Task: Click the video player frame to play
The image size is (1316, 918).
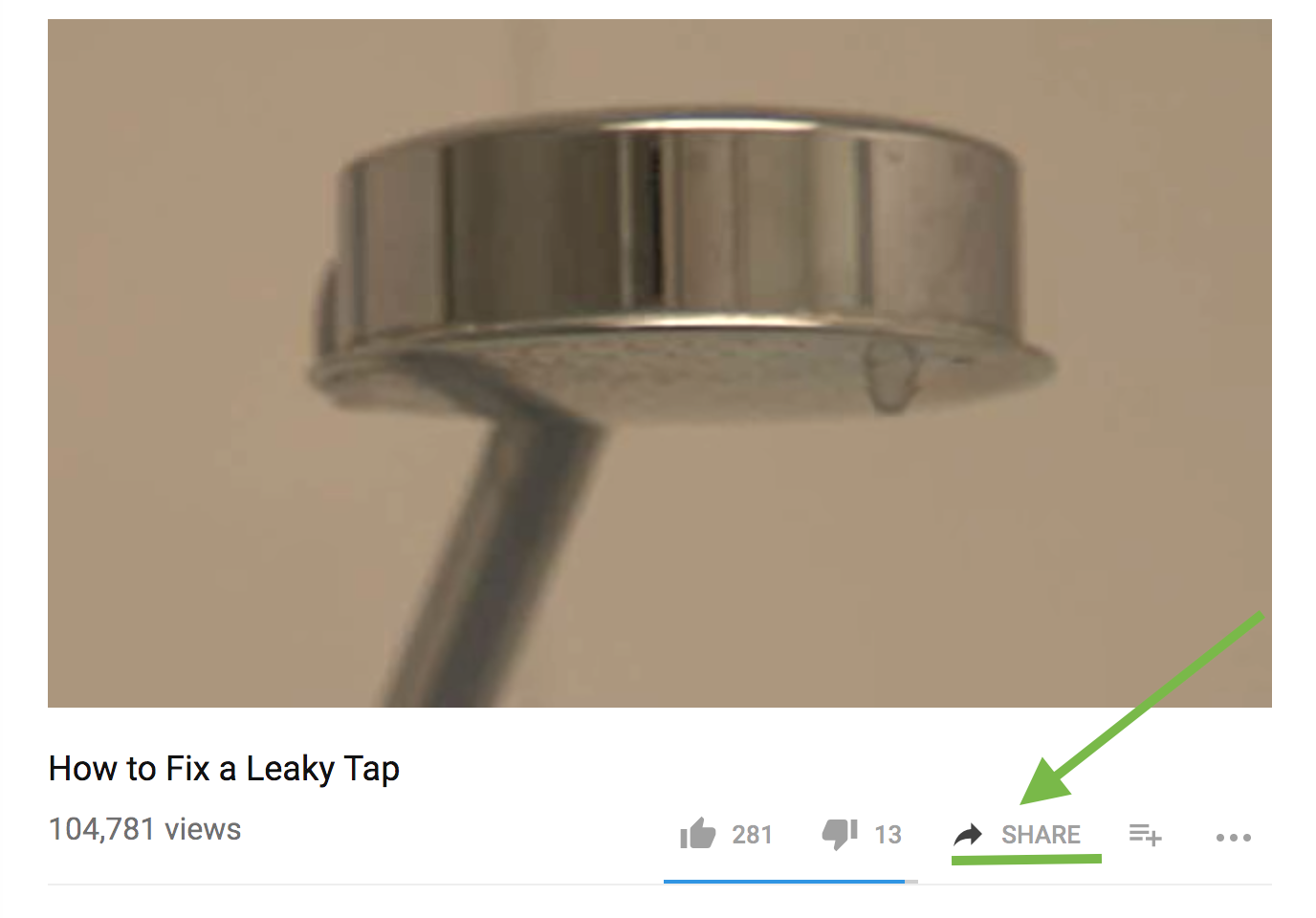Action: pos(660,363)
